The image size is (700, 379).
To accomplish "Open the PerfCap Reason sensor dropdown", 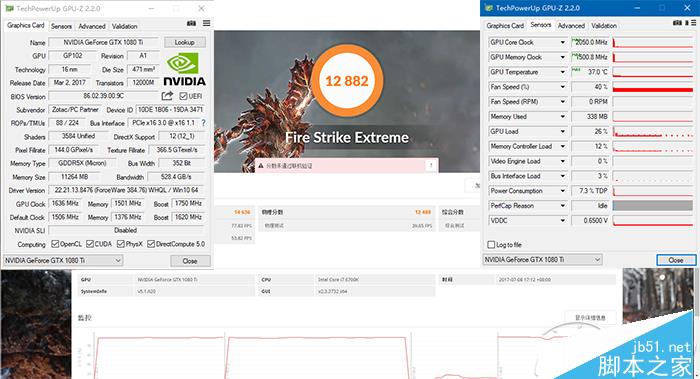I will 562,206.
